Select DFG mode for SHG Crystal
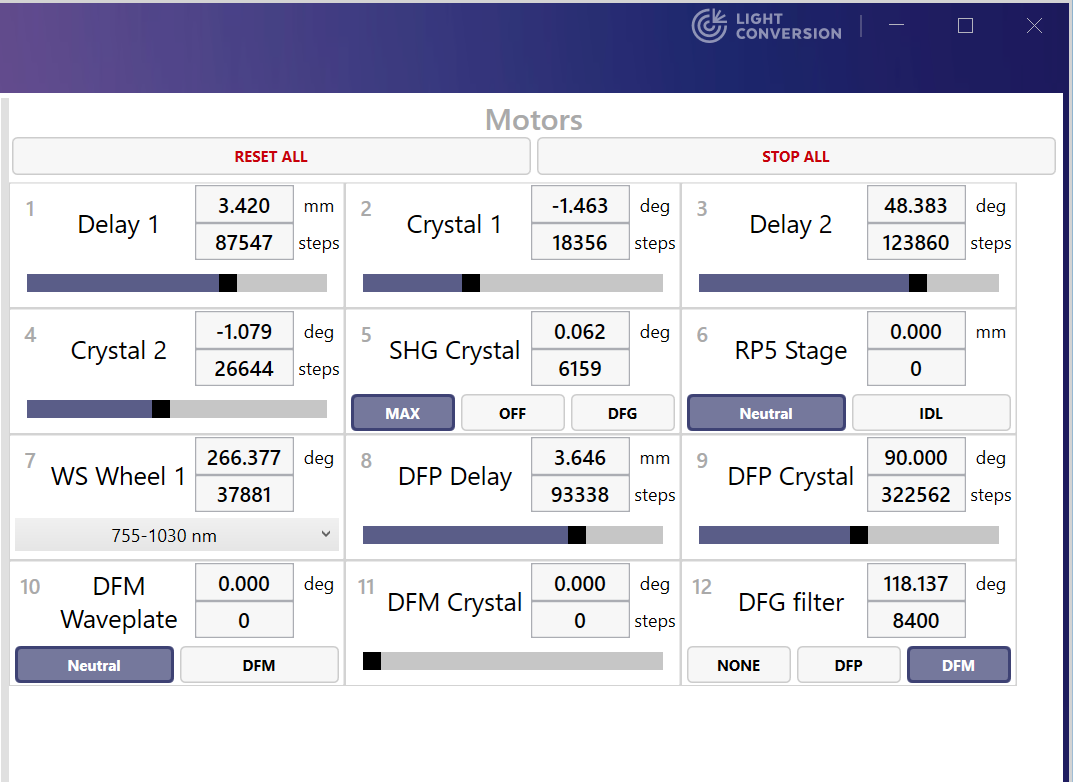The height and width of the screenshot is (782, 1073). coord(622,413)
